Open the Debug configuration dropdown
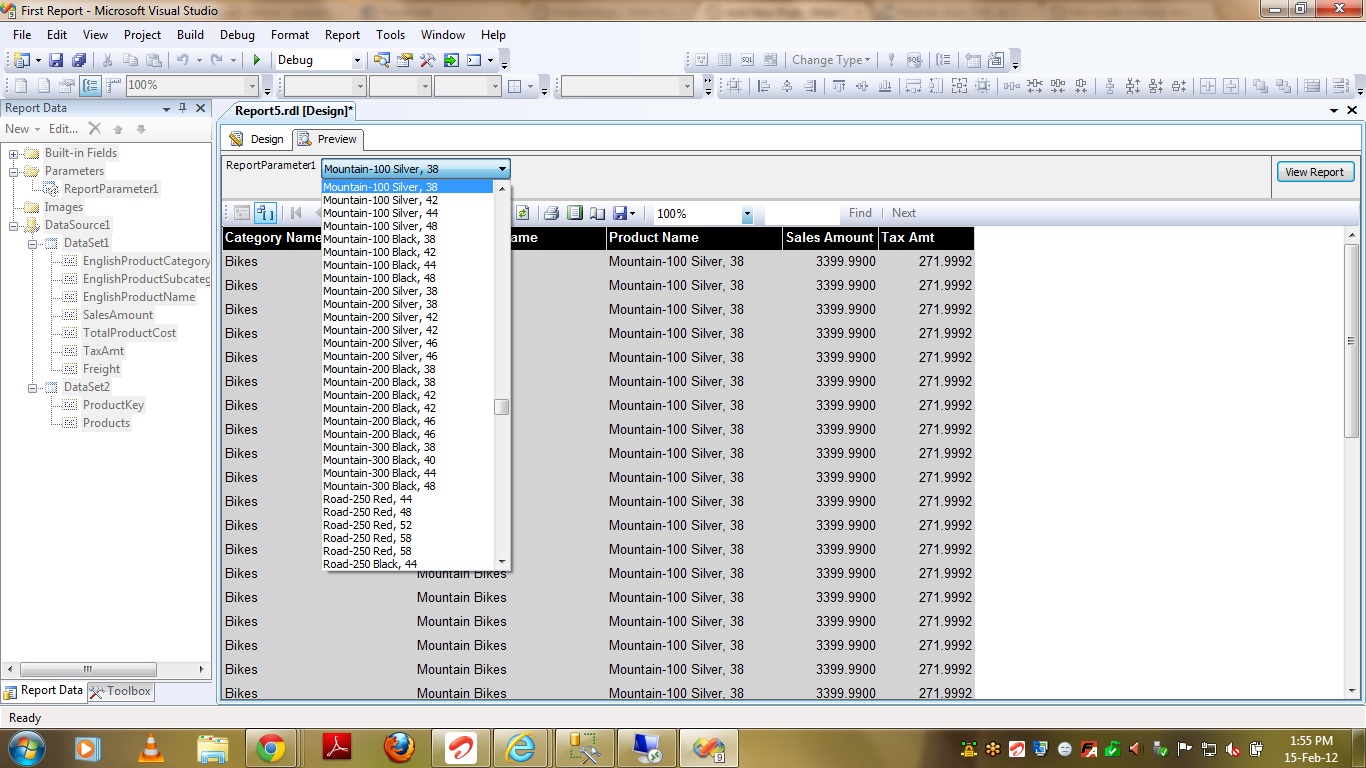Screen dimensions: 1366x768 pos(356,61)
